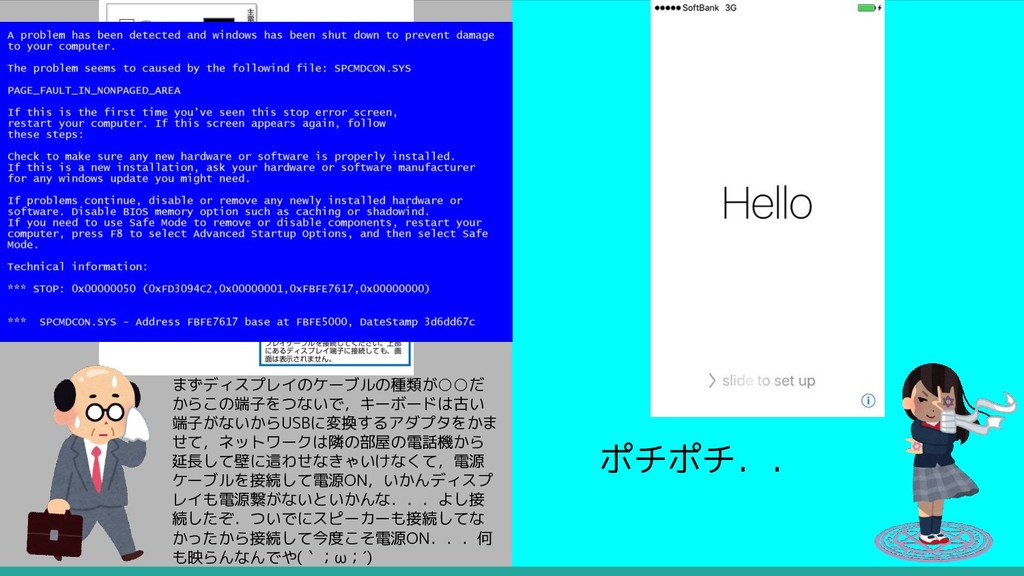Click the PAGE_FAULT_IN_NONPAGED_AREA error line
Screen dimensions: 1024x576
coord(94,90)
